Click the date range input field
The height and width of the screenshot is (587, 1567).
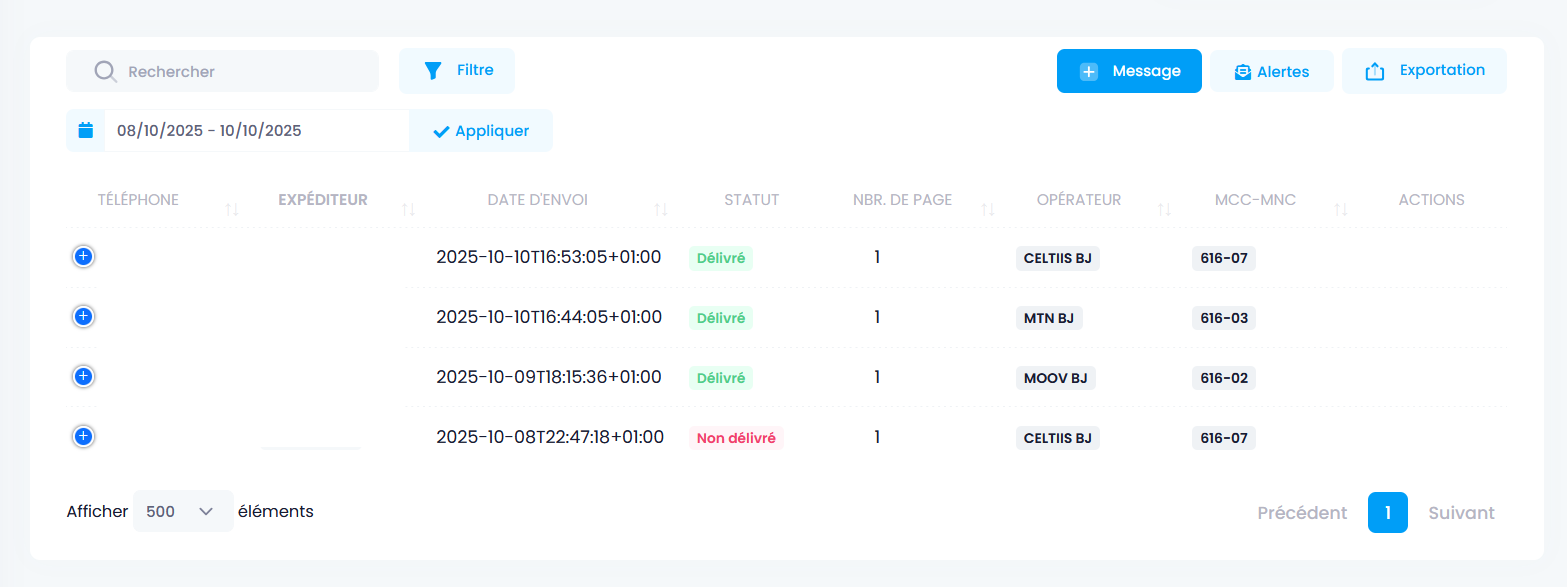[256, 130]
